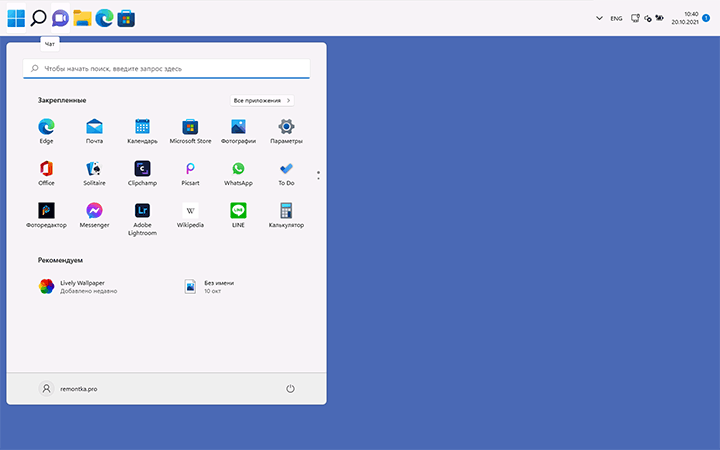Viewport: 720px width, 450px height.
Task: Click the network icon in system tray
Action: pyautogui.click(x=635, y=18)
